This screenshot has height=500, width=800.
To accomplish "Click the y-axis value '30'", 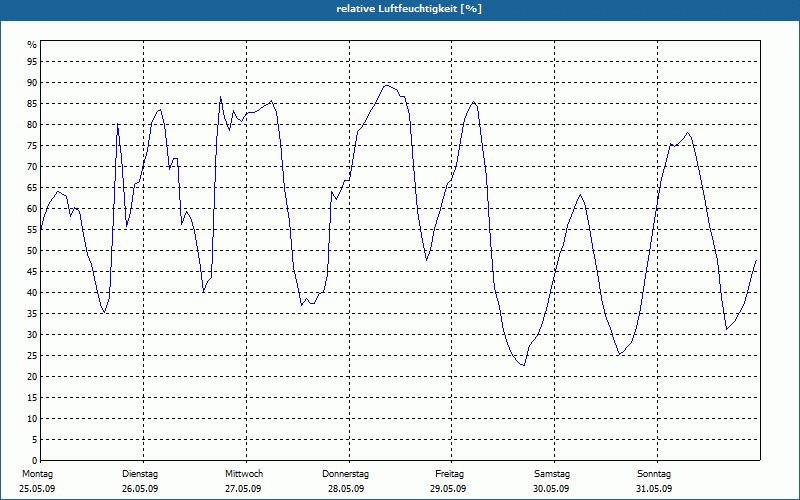I will click(32, 335).
